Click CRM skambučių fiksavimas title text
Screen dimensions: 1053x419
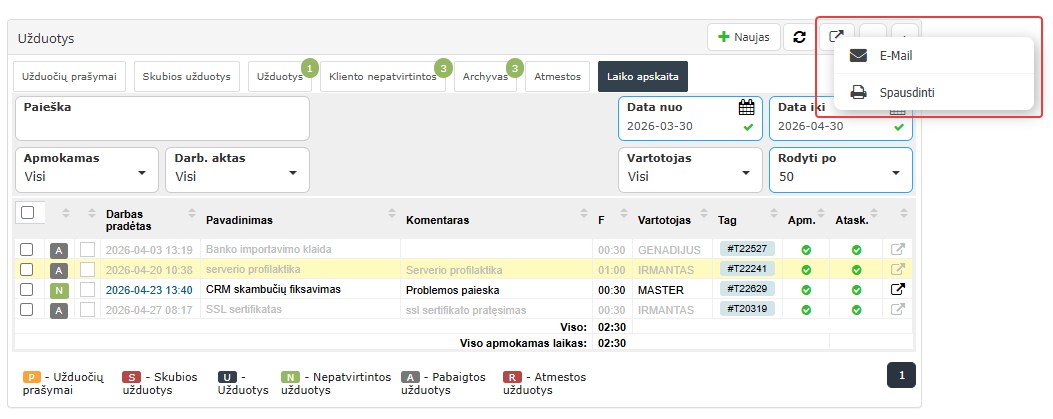coord(273,290)
